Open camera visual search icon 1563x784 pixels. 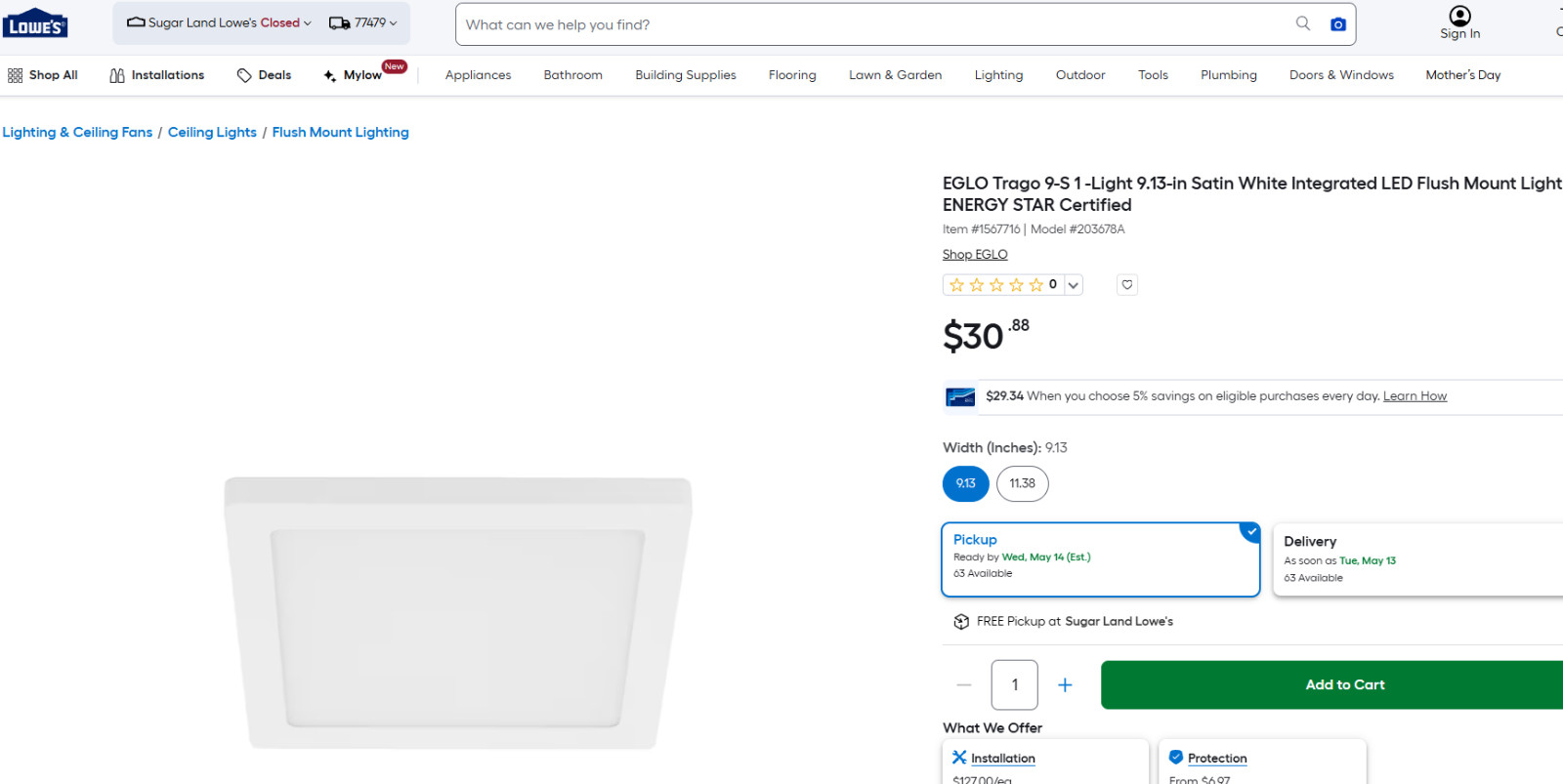pos(1338,24)
